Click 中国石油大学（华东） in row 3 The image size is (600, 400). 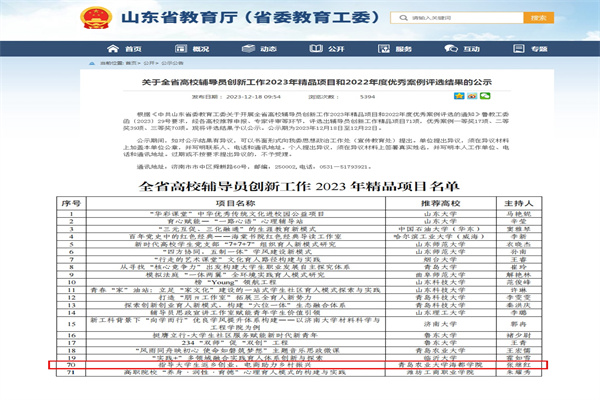pyautogui.click(x=440, y=229)
